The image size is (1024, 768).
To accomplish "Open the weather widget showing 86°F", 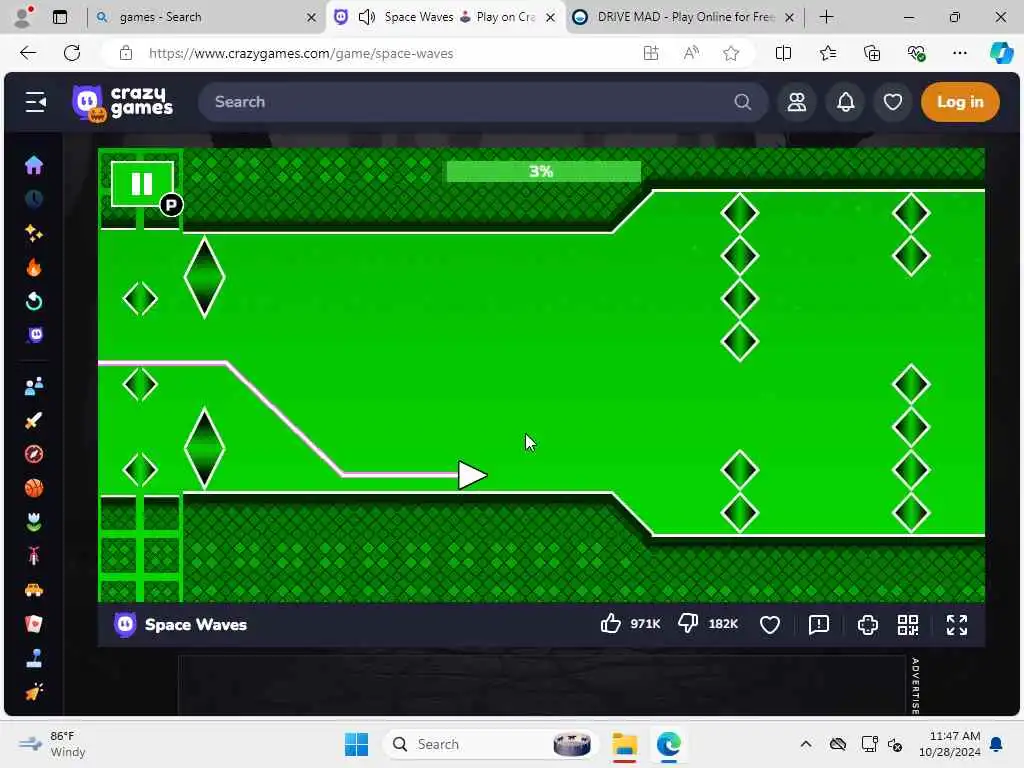I will (x=52, y=744).
